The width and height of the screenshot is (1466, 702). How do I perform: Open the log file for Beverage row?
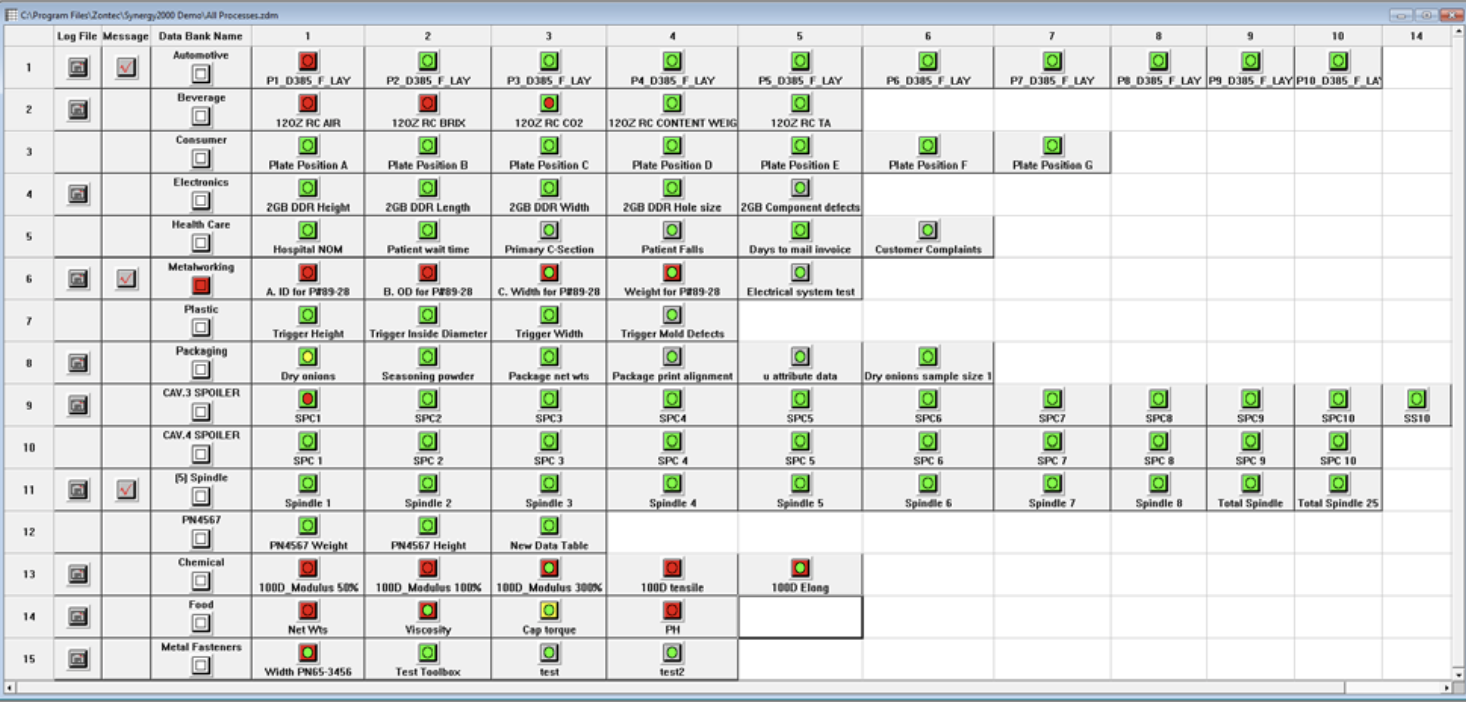click(x=77, y=110)
